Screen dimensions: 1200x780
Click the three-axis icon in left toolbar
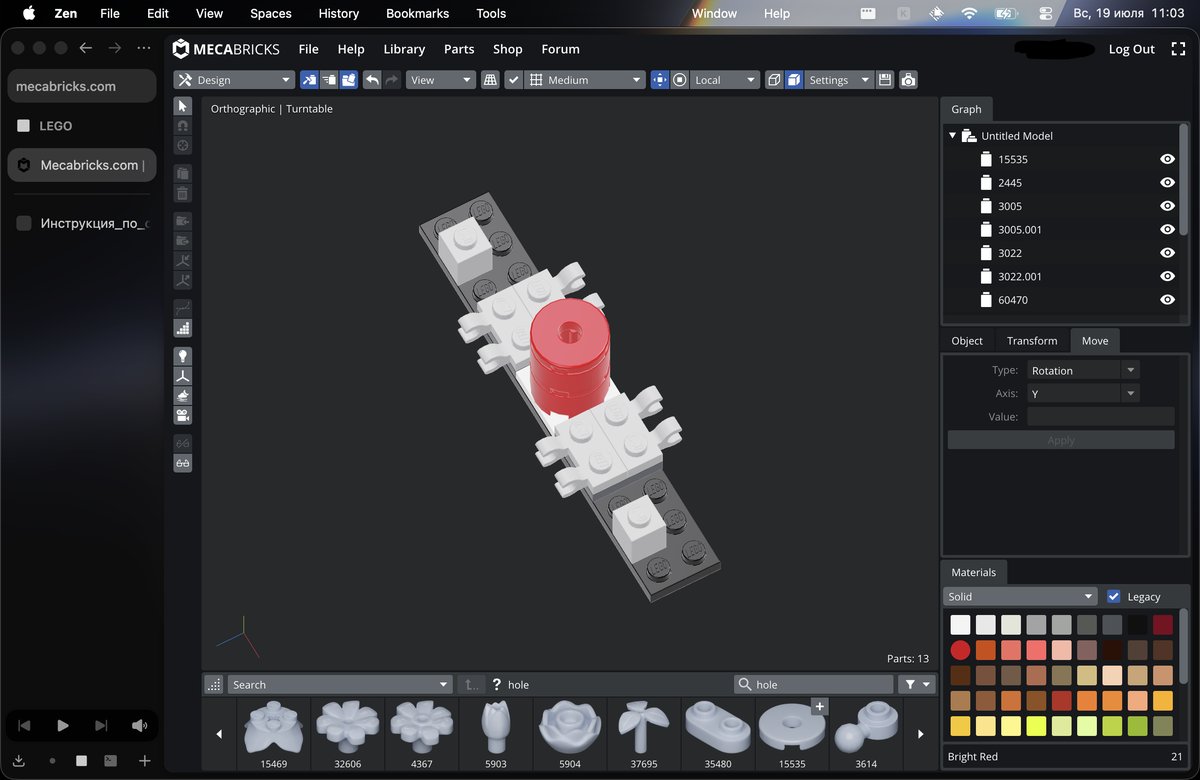tap(182, 376)
